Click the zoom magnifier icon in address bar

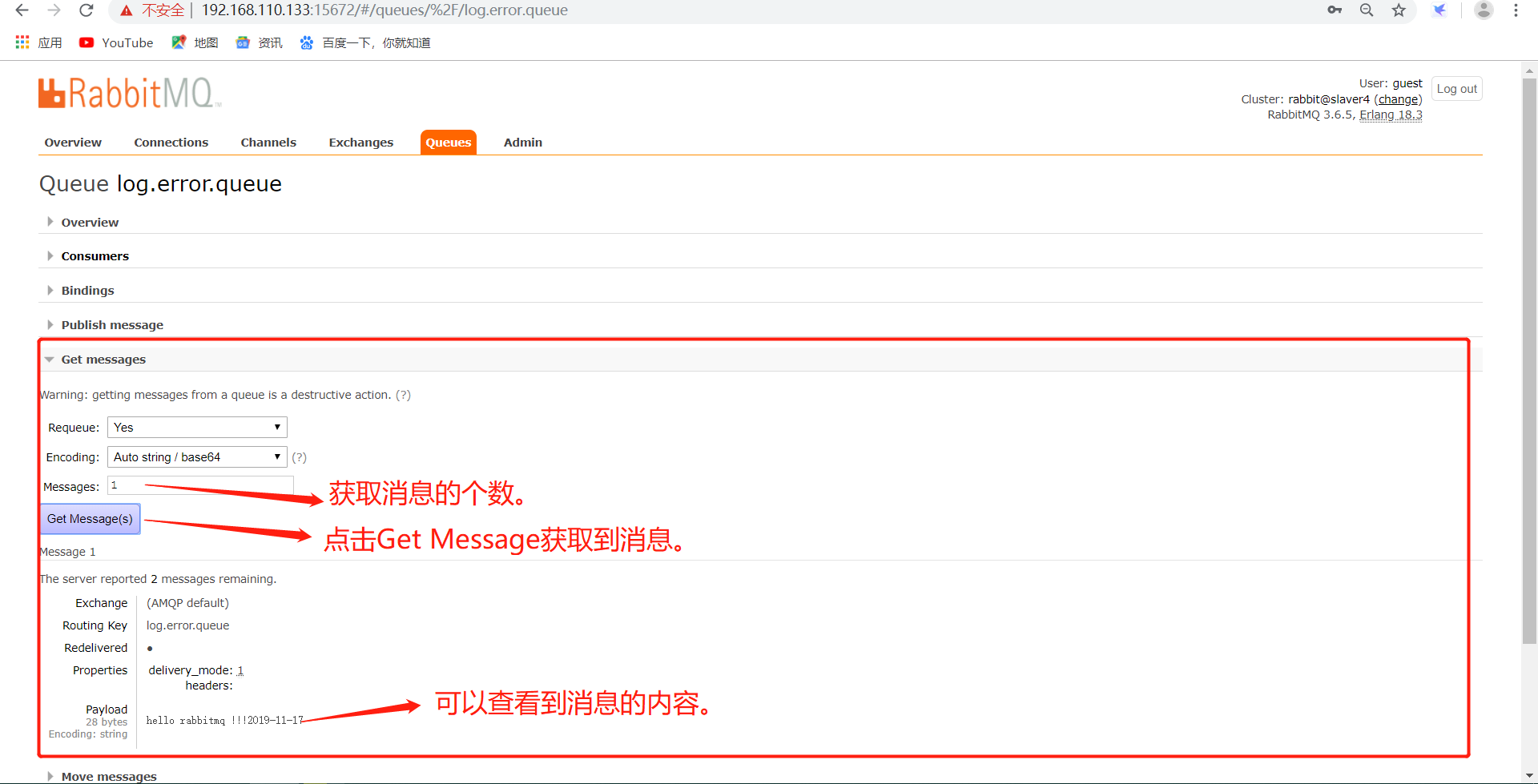click(x=1367, y=10)
